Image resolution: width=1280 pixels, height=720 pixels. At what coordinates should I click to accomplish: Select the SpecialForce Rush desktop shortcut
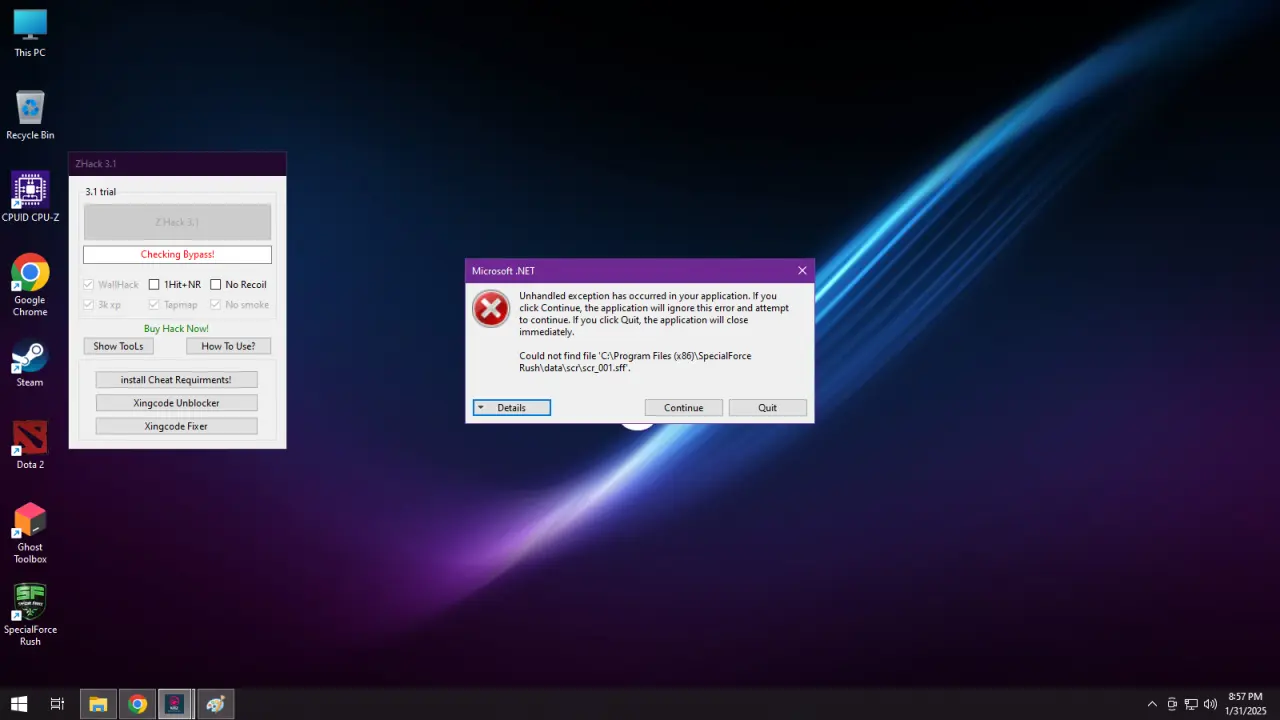(x=30, y=615)
